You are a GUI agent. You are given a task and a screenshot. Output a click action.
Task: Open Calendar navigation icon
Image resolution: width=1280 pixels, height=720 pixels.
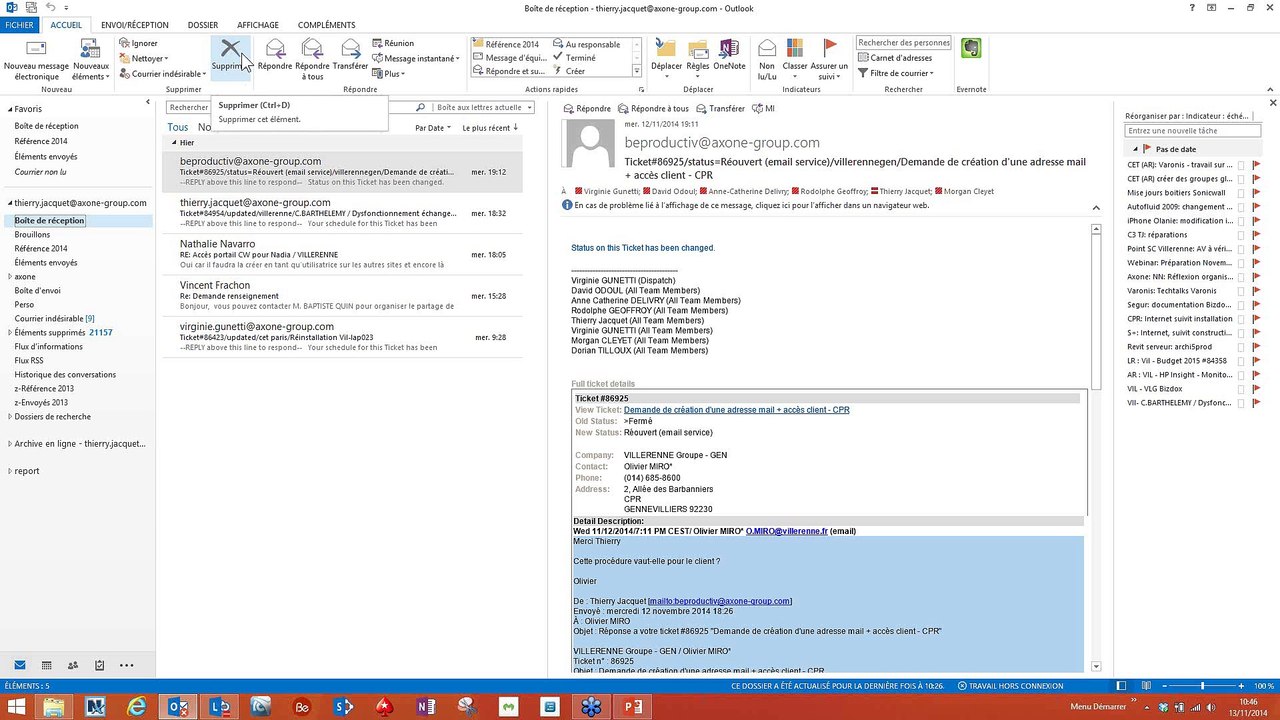[x=46, y=665]
